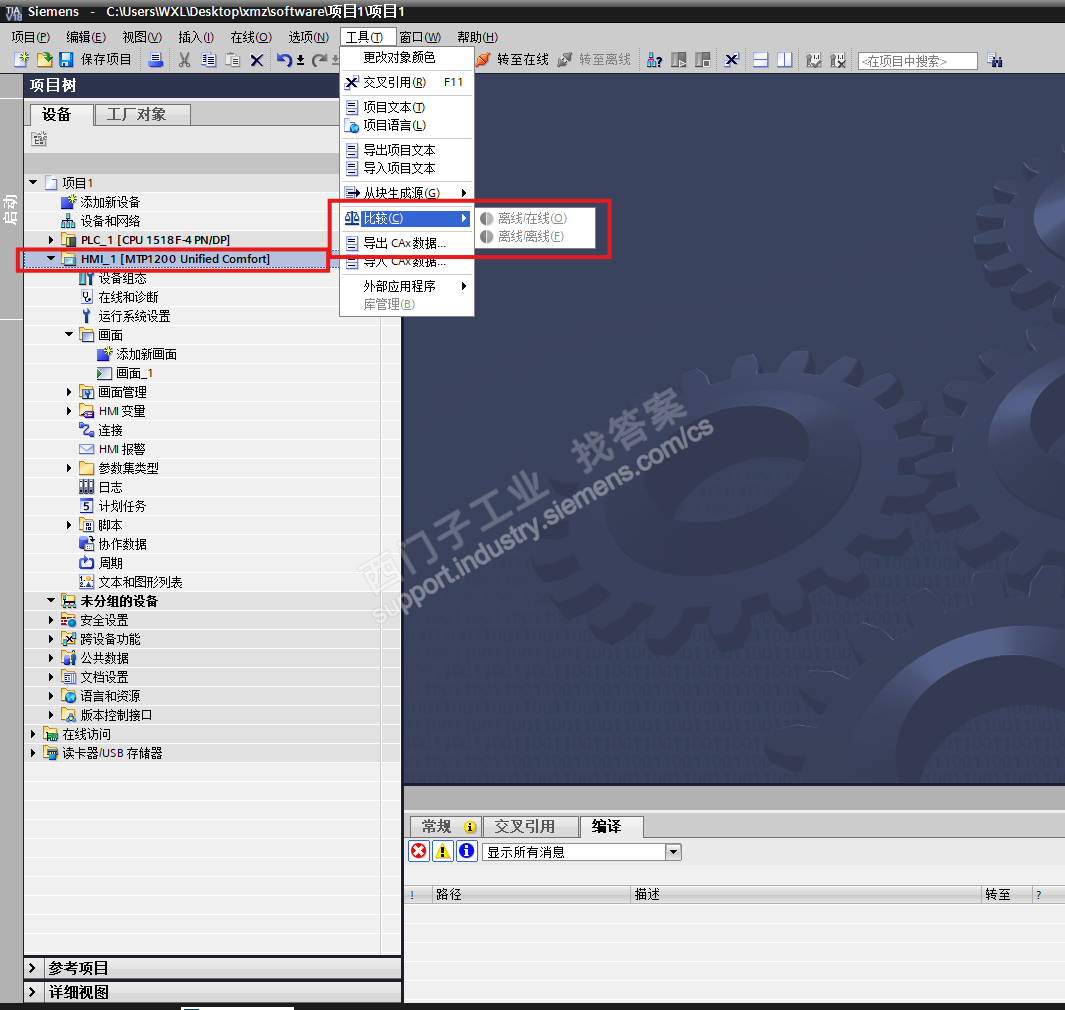Click the icon below the Devices tab
Image resolution: width=1065 pixels, height=1010 pixels.
[x=39, y=139]
